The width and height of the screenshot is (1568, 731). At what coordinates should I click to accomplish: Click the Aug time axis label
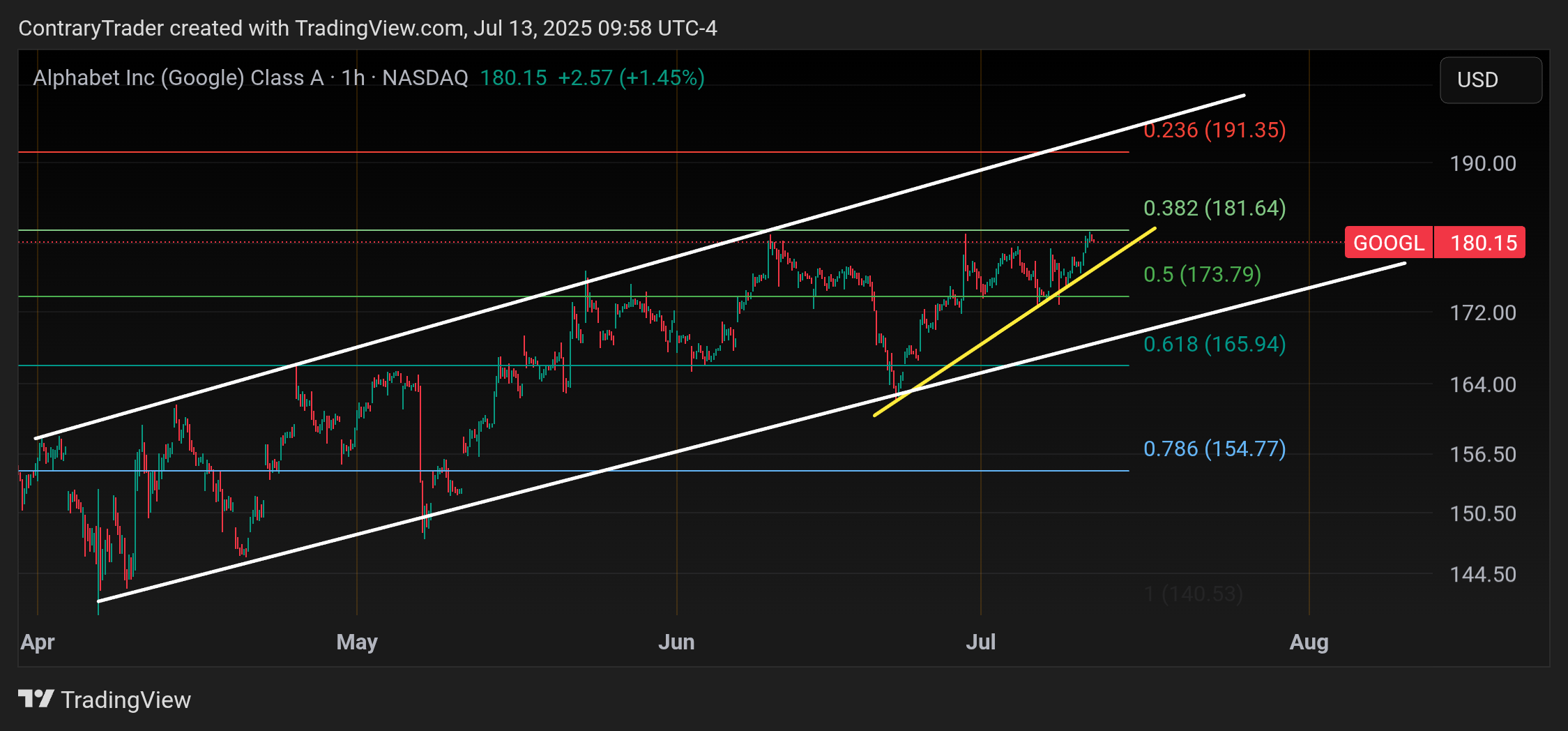coord(1309,642)
